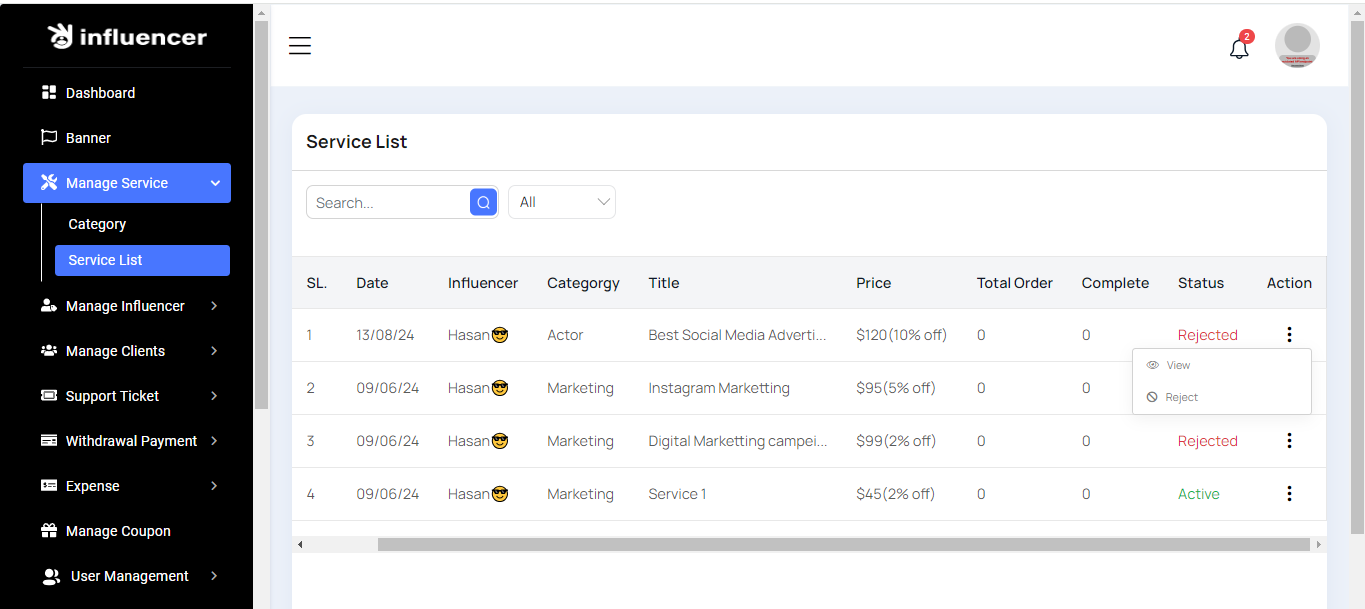Choose Reject in the action popup
Image resolution: width=1365 pixels, height=609 pixels.
(1181, 398)
